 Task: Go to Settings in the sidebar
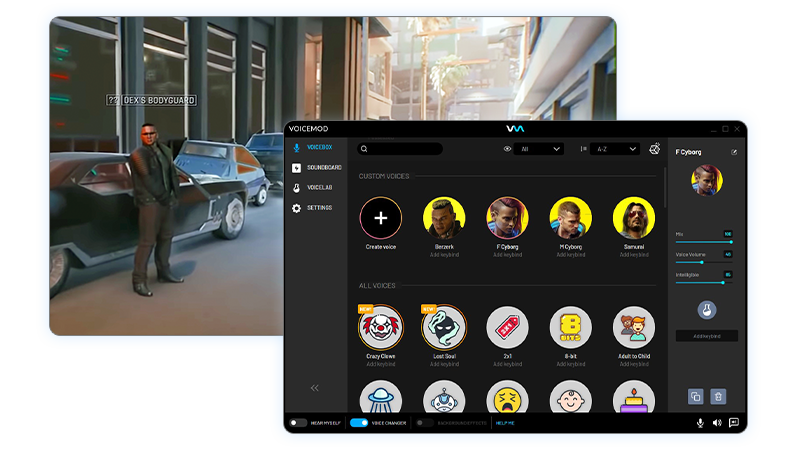click(x=319, y=208)
